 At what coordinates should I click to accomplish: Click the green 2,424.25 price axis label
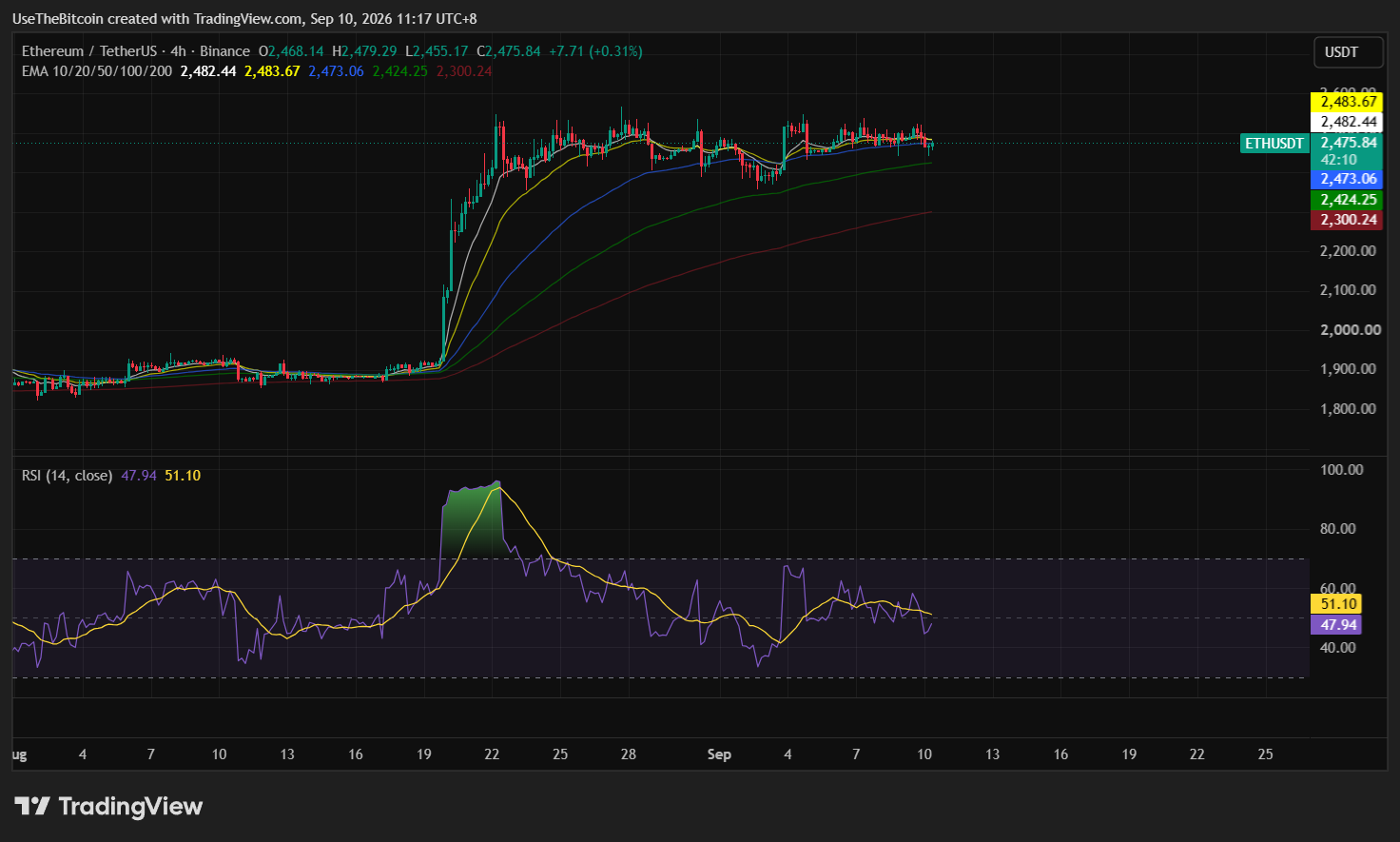pos(1347,200)
